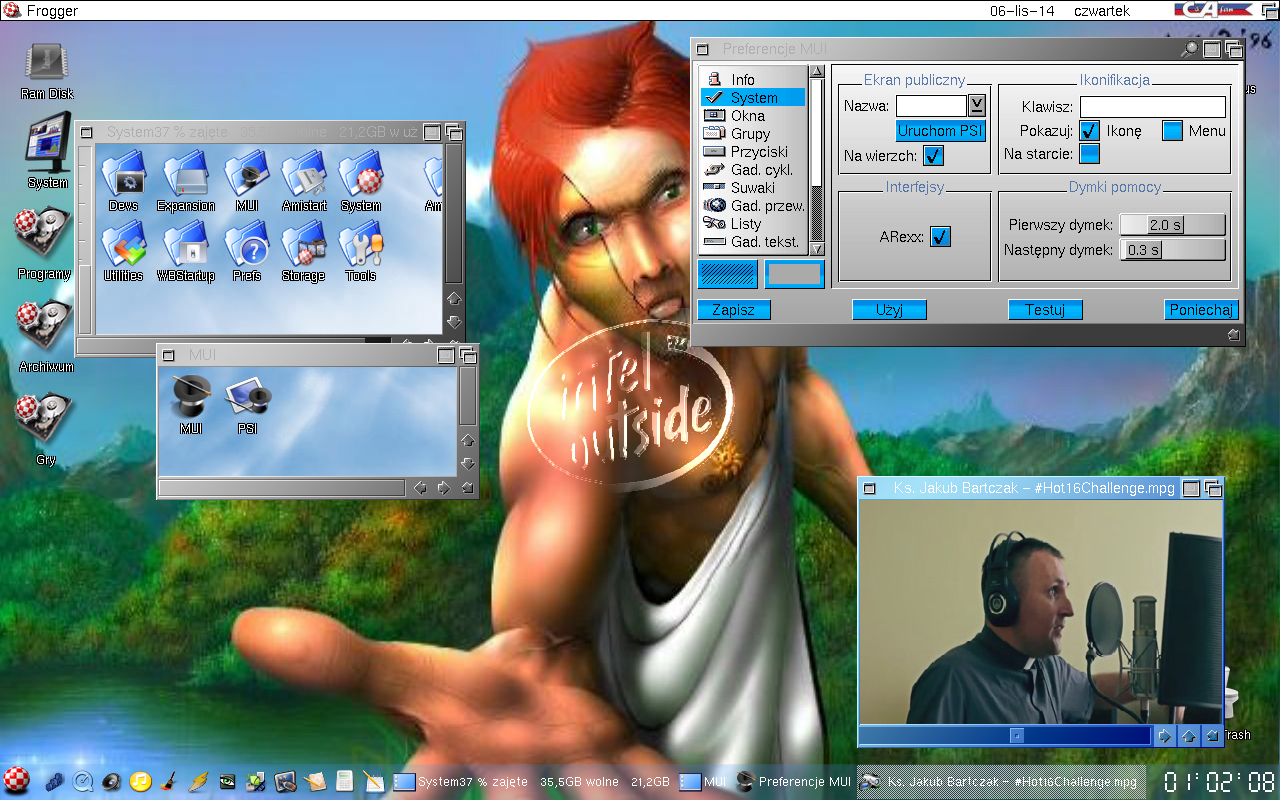This screenshot has width=1280, height=800.
Task: Click the Amiga boing ball start icon
Action: (16, 780)
